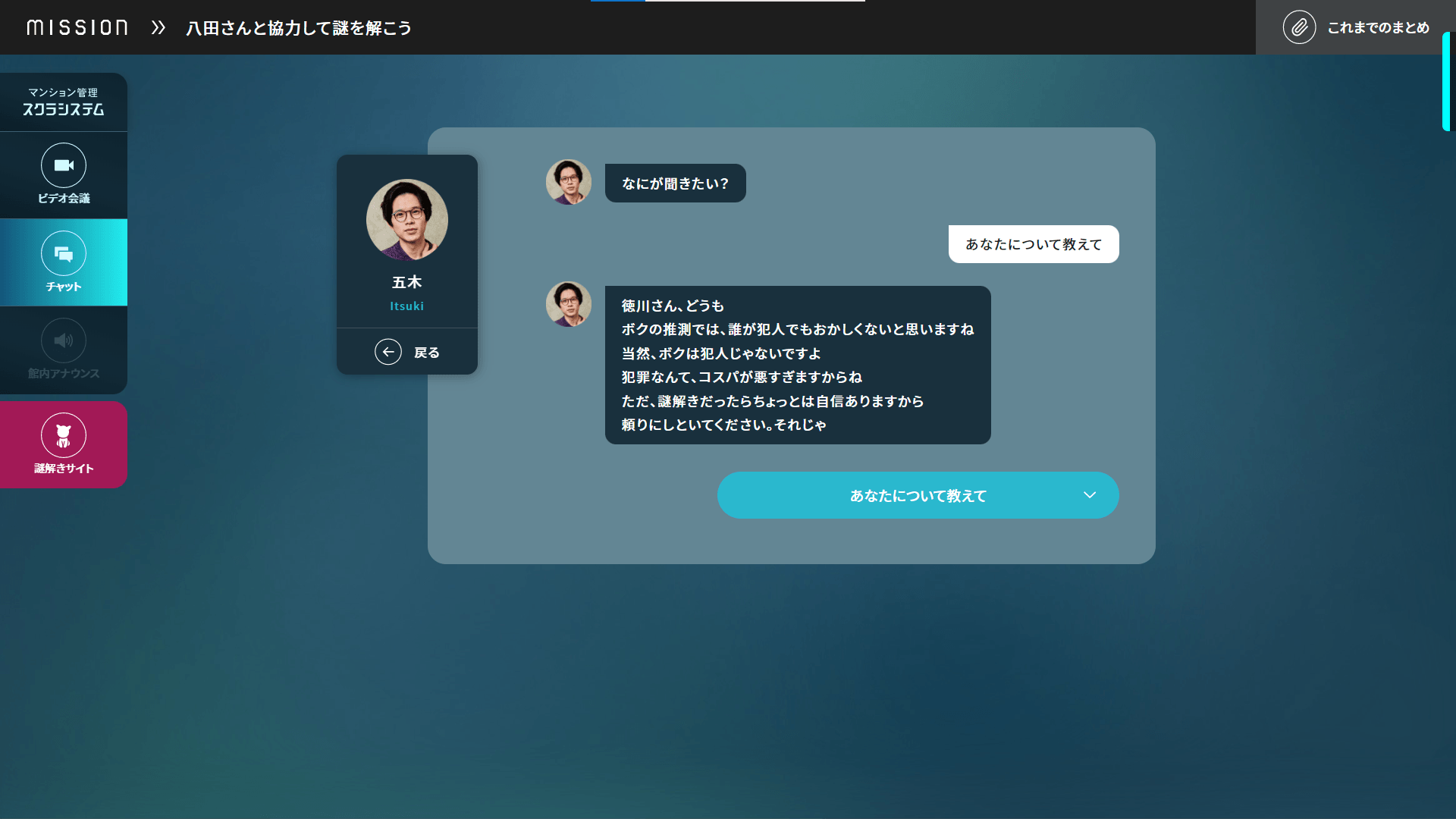Screen dimensions: 1456x825
Task: Click the chevron arrow in question selector
Action: coord(1090,496)
